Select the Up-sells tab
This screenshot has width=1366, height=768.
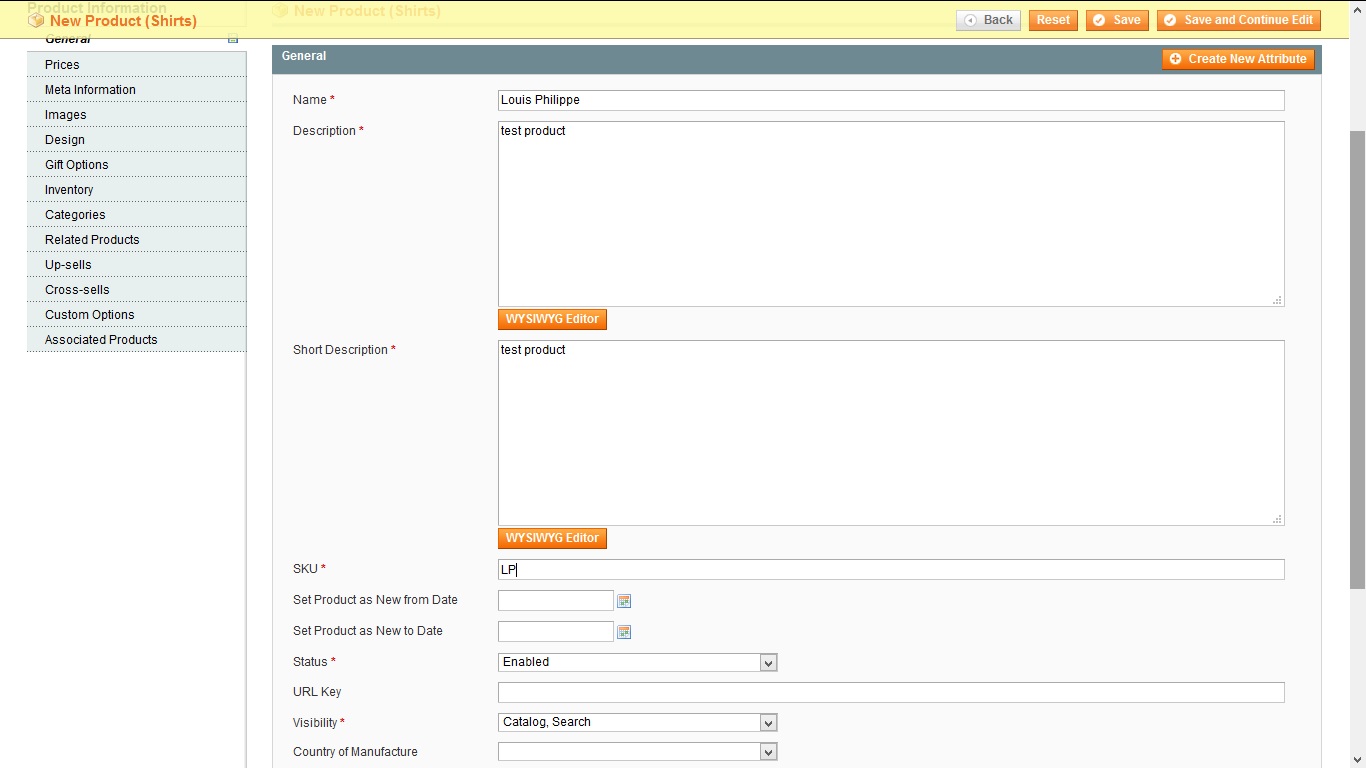(136, 265)
